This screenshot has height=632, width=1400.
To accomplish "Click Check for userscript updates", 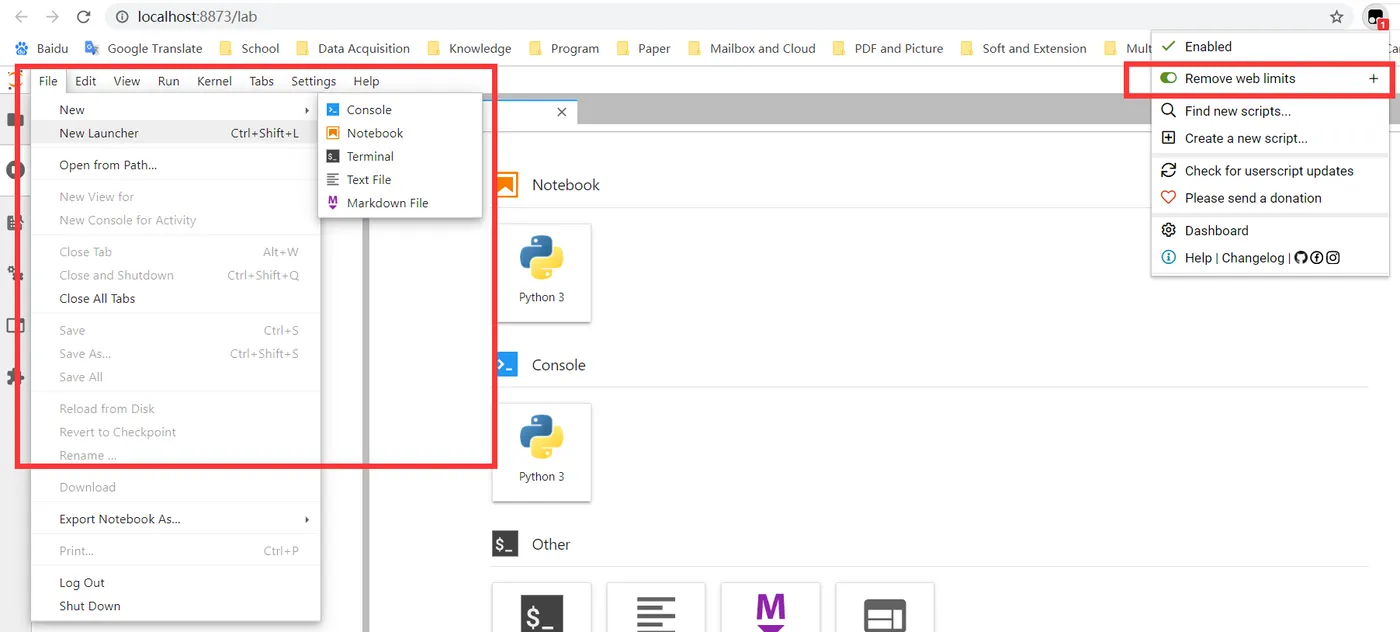I will 1270,170.
